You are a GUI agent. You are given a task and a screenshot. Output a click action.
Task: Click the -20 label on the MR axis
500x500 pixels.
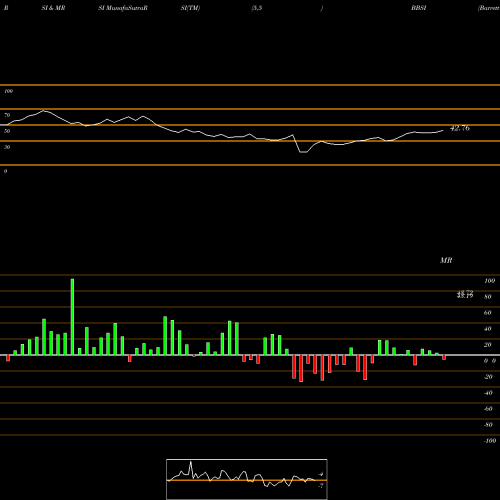488,377
